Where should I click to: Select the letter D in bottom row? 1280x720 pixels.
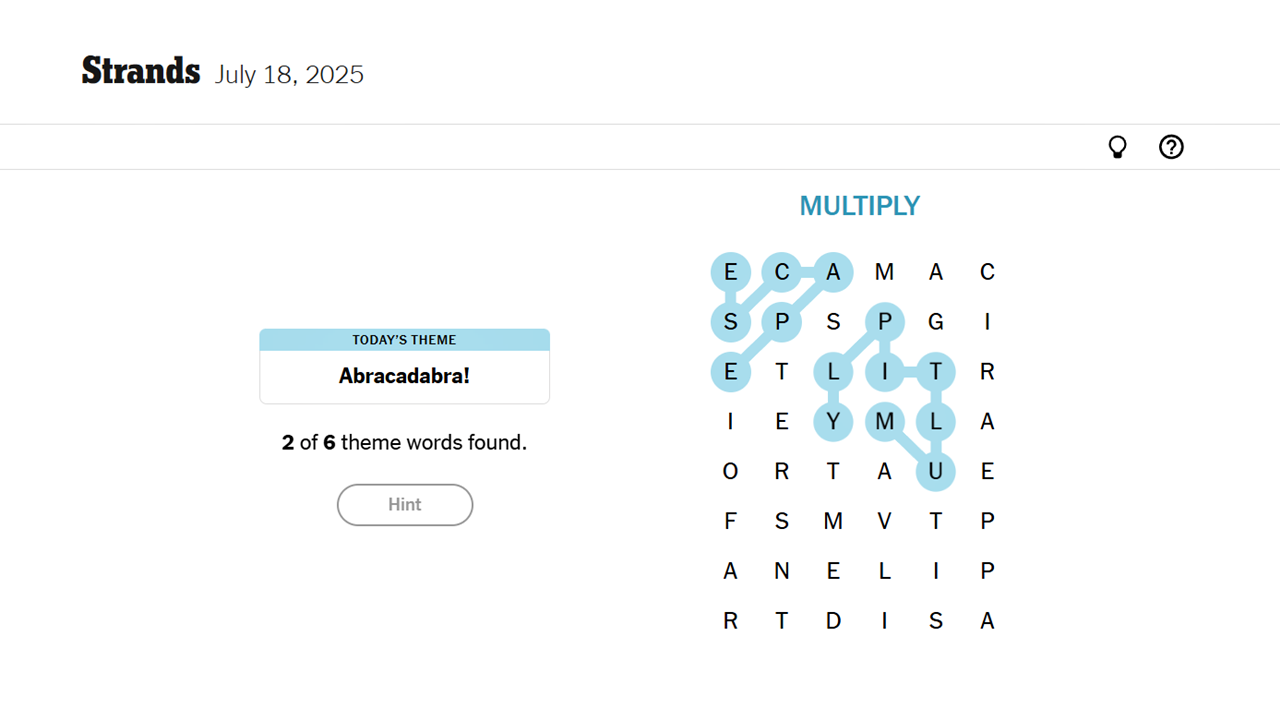point(833,620)
